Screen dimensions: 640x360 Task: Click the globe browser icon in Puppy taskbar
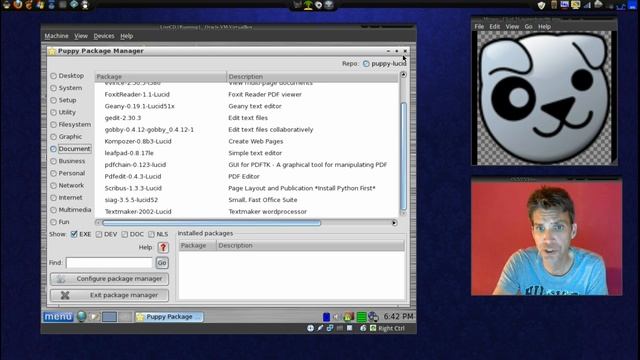pos(81,316)
